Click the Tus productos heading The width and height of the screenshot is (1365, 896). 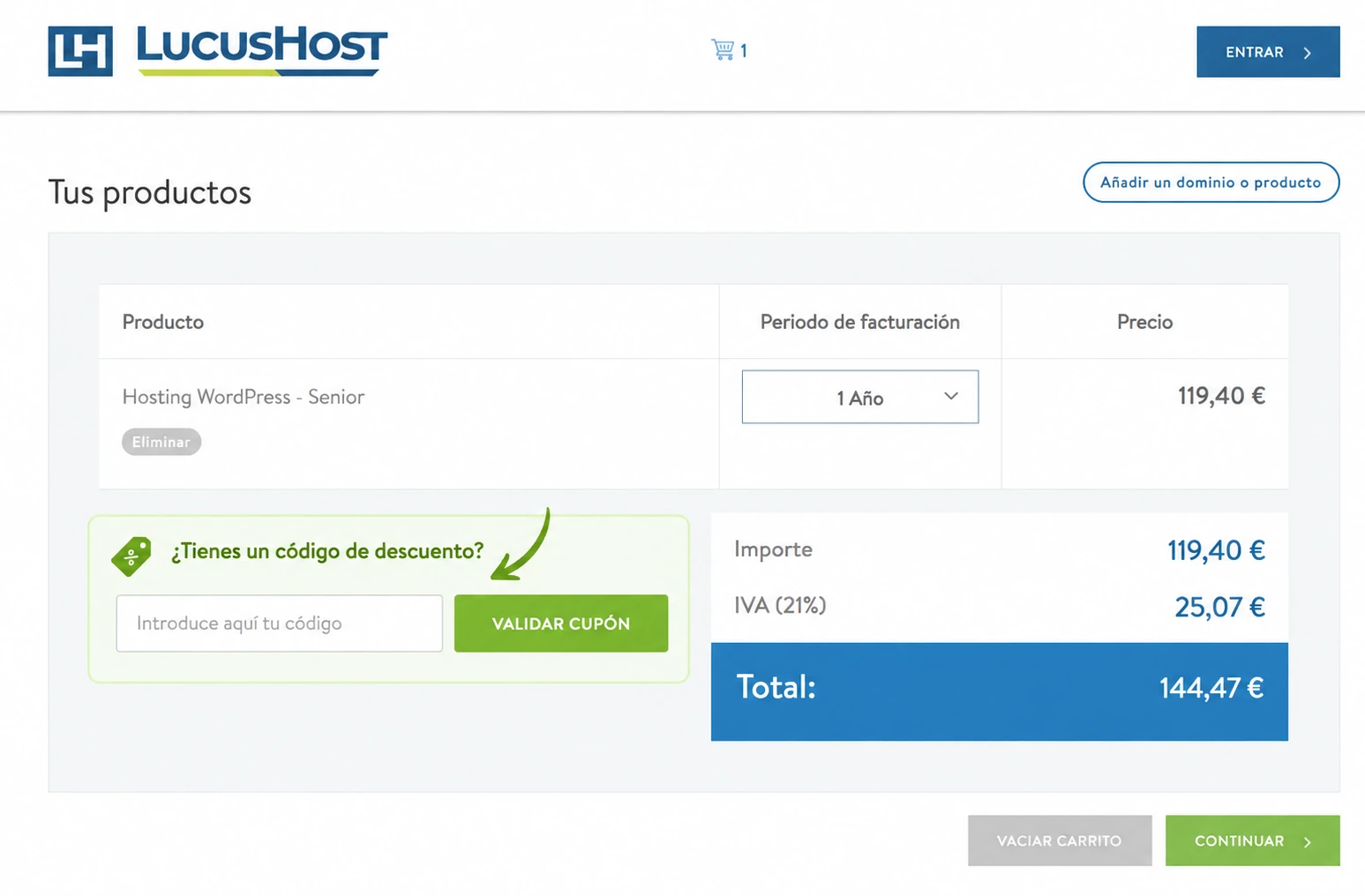pos(150,192)
